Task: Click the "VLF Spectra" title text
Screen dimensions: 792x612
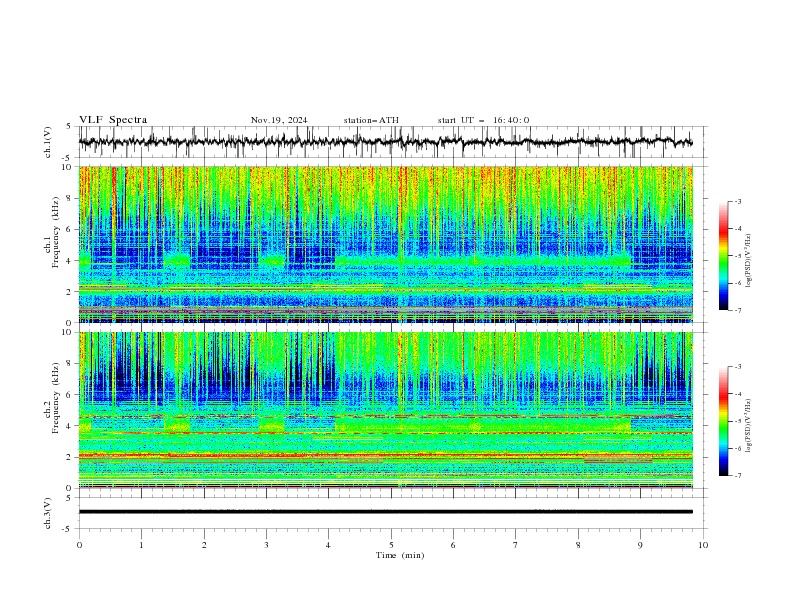Action: 113,120
